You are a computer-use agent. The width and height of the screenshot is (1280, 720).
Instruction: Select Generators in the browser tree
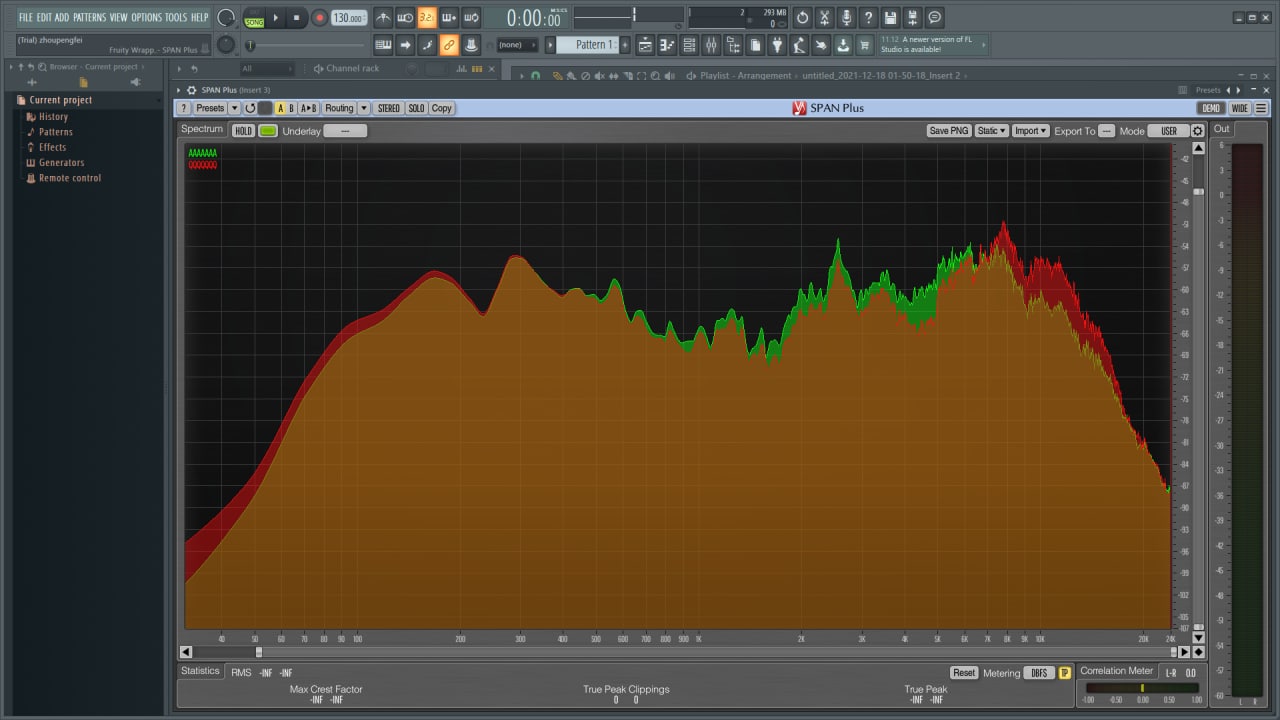61,163
